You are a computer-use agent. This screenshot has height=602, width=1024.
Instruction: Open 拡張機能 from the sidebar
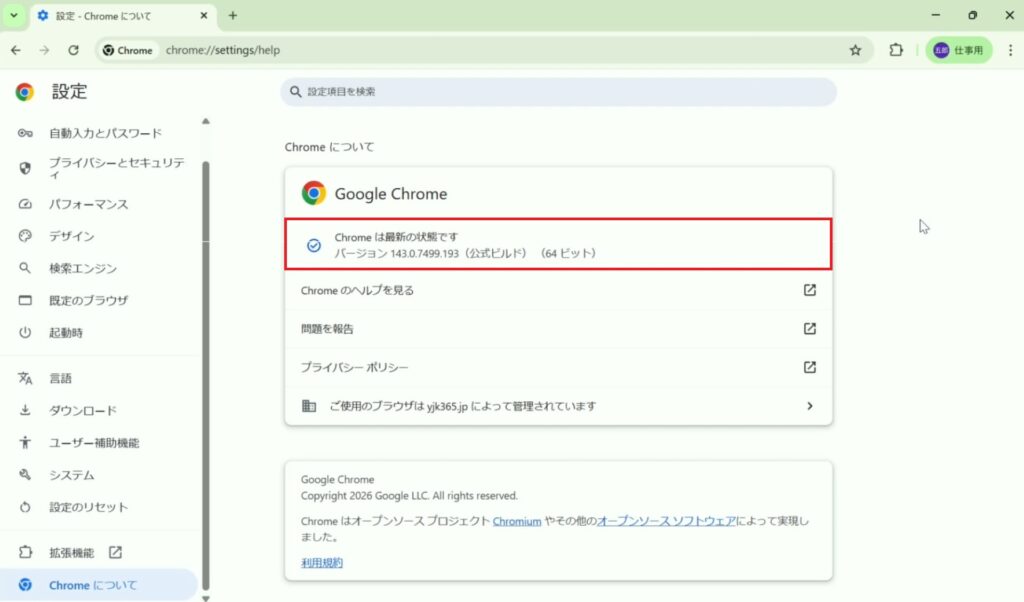coord(72,552)
